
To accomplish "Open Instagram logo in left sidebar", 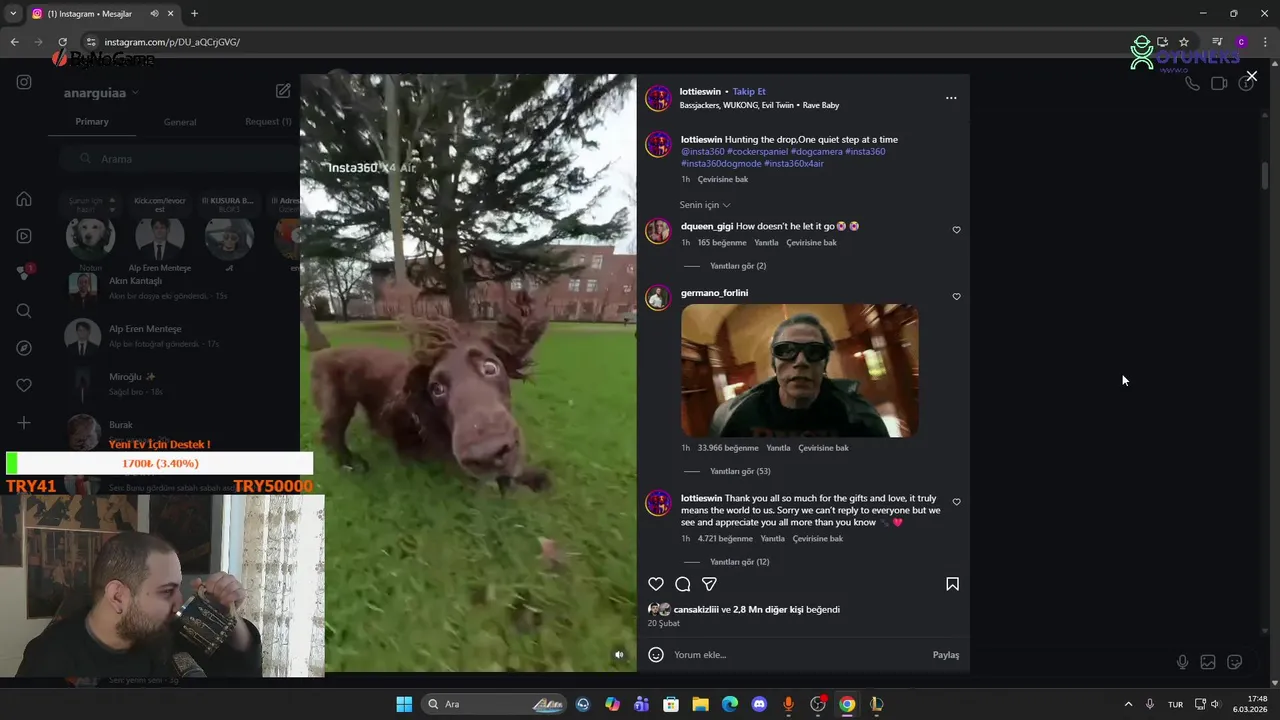I will click(x=24, y=82).
